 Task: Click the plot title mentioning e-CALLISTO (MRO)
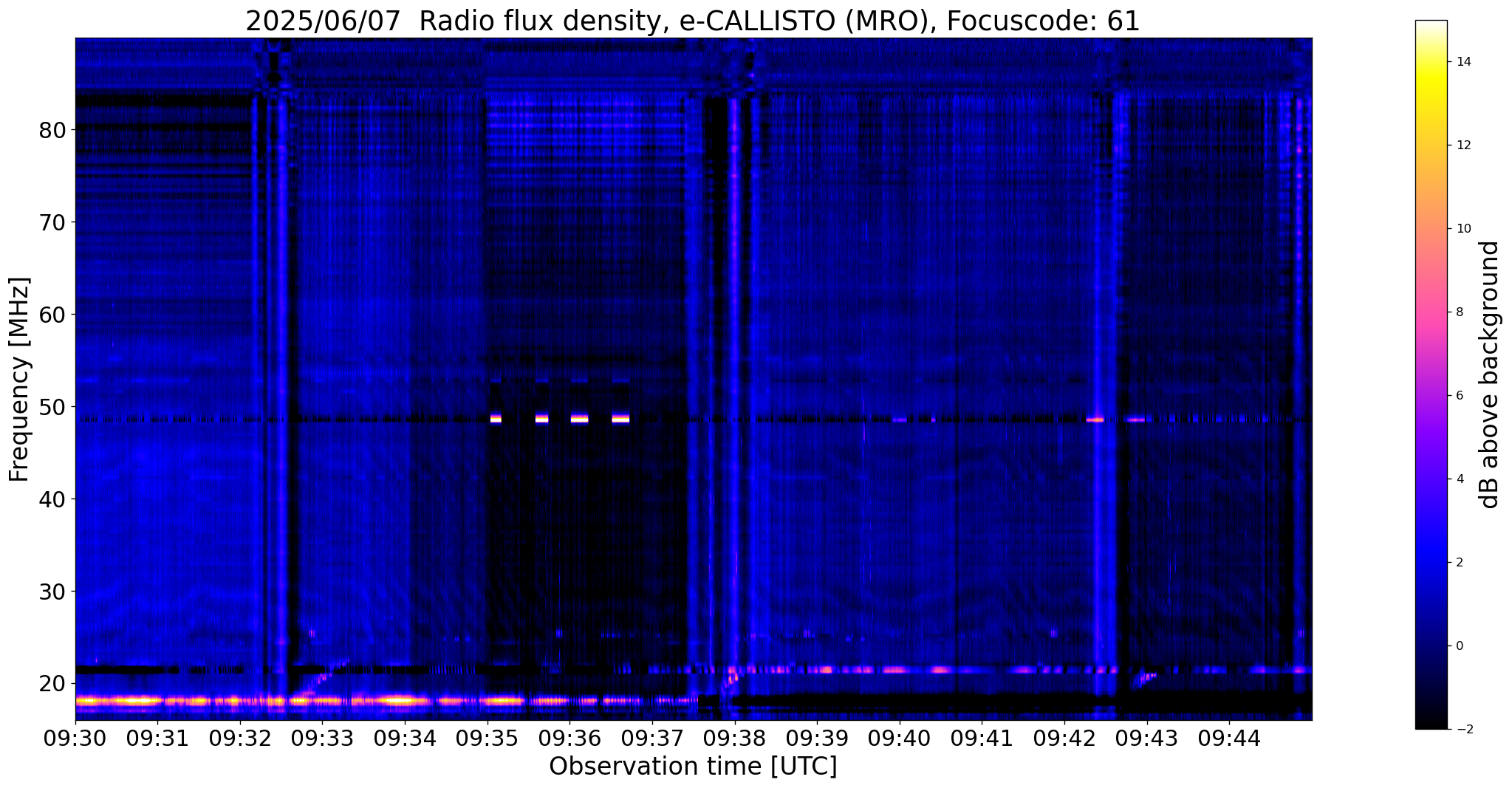pos(693,21)
